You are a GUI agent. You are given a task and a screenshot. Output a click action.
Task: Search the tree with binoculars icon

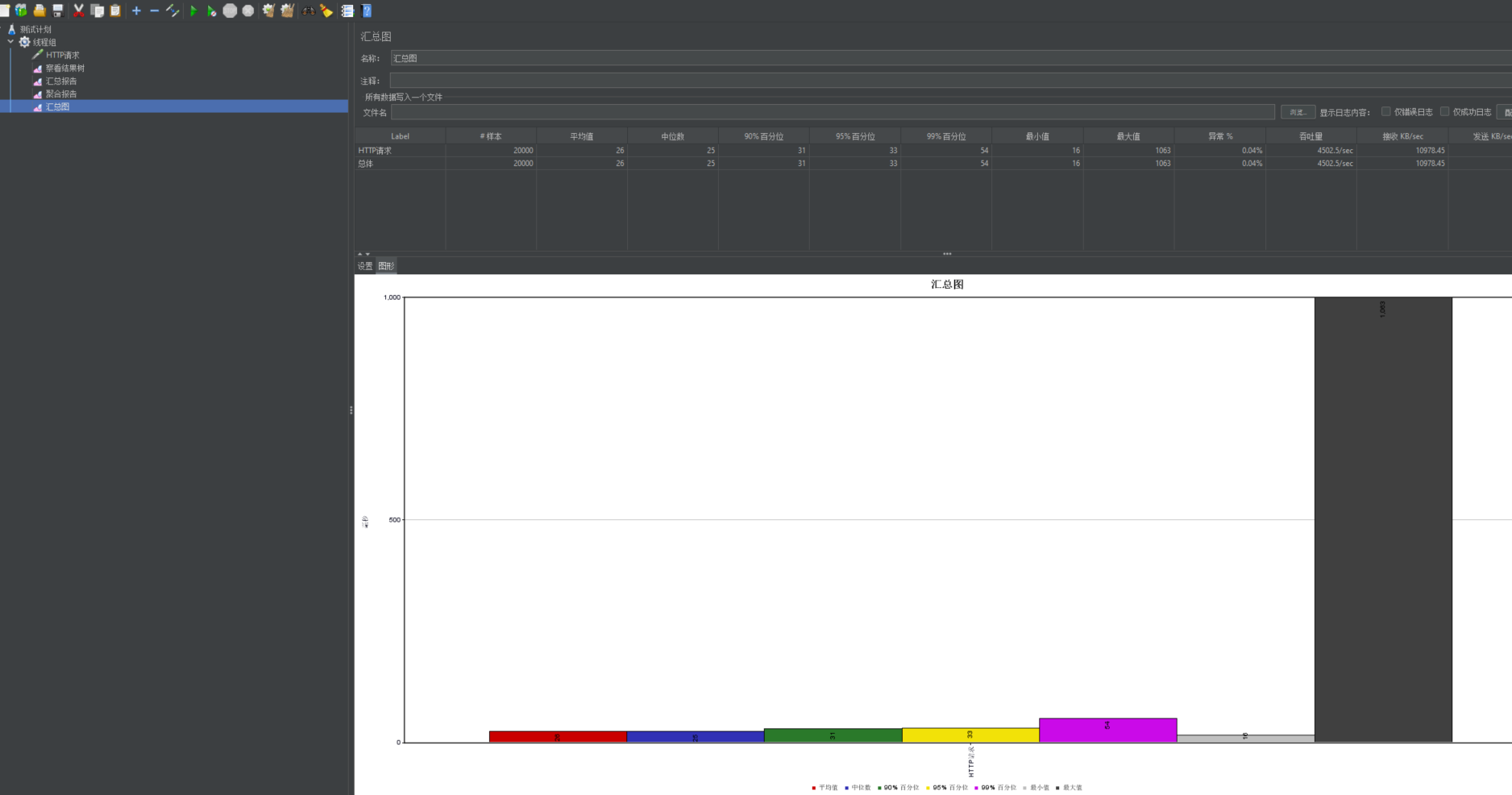pyautogui.click(x=308, y=10)
